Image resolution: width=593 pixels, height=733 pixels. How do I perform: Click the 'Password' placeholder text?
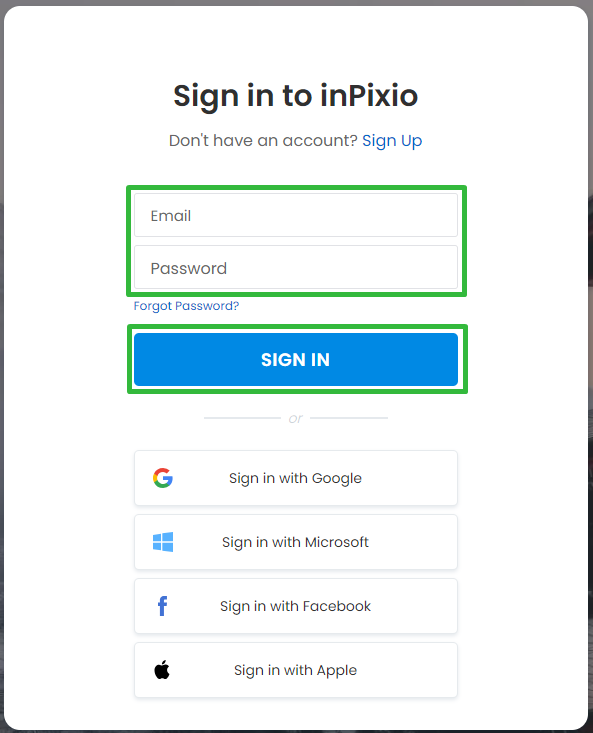pos(189,268)
